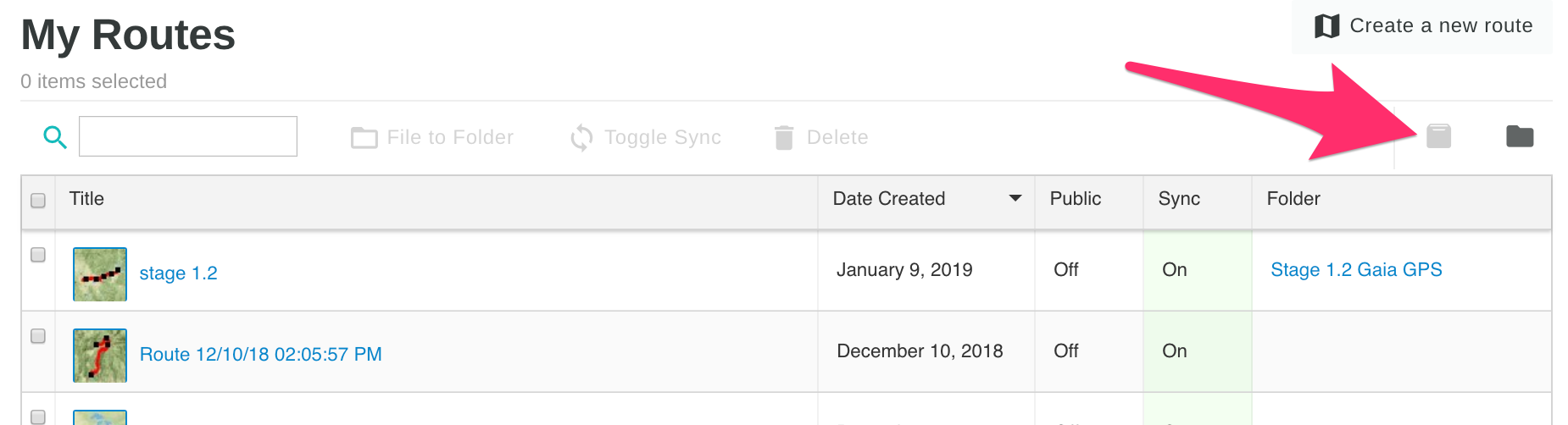Click the teal search magnifier icon
Viewport: 1568px width, 425px height.
tap(55, 137)
